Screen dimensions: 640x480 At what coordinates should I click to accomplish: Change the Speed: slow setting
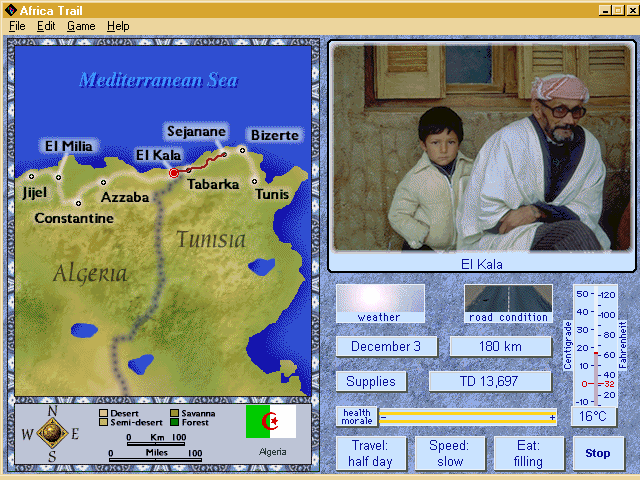(449, 453)
